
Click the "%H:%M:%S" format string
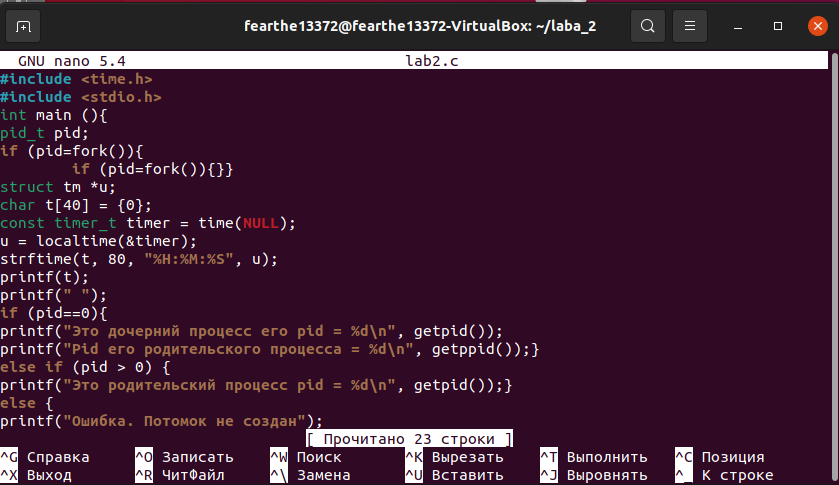[x=189, y=259]
